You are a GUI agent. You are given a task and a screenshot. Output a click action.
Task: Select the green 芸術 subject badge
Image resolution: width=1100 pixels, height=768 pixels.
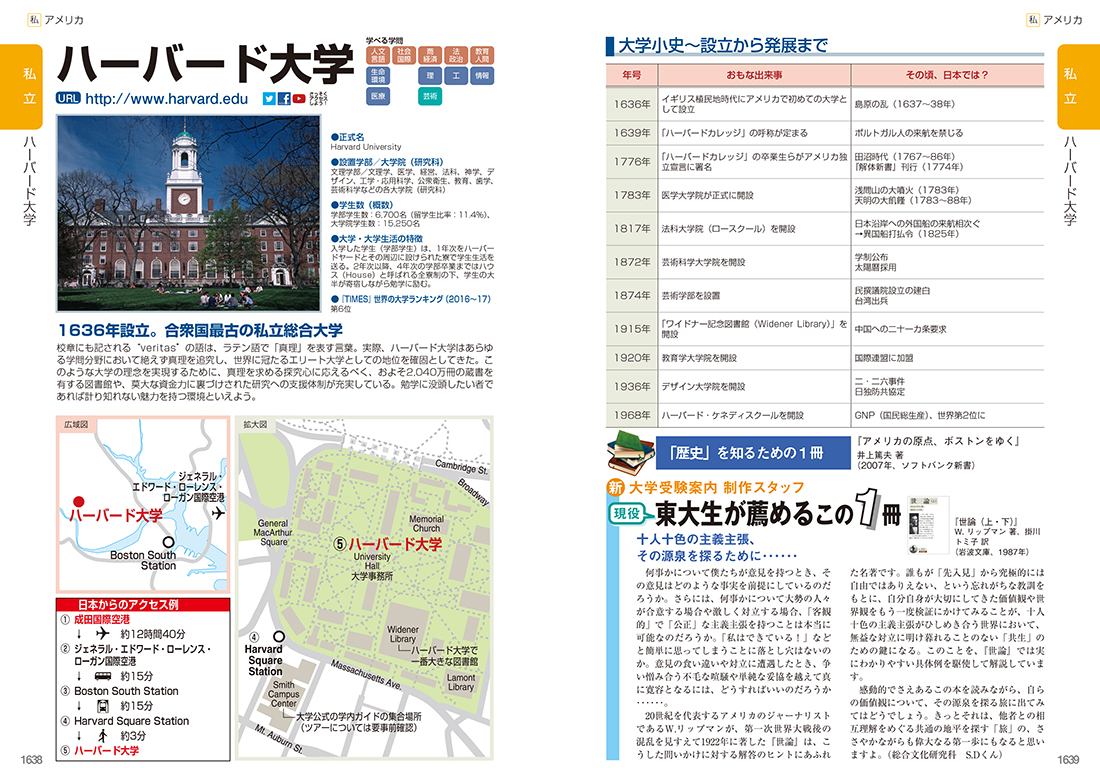(430, 96)
